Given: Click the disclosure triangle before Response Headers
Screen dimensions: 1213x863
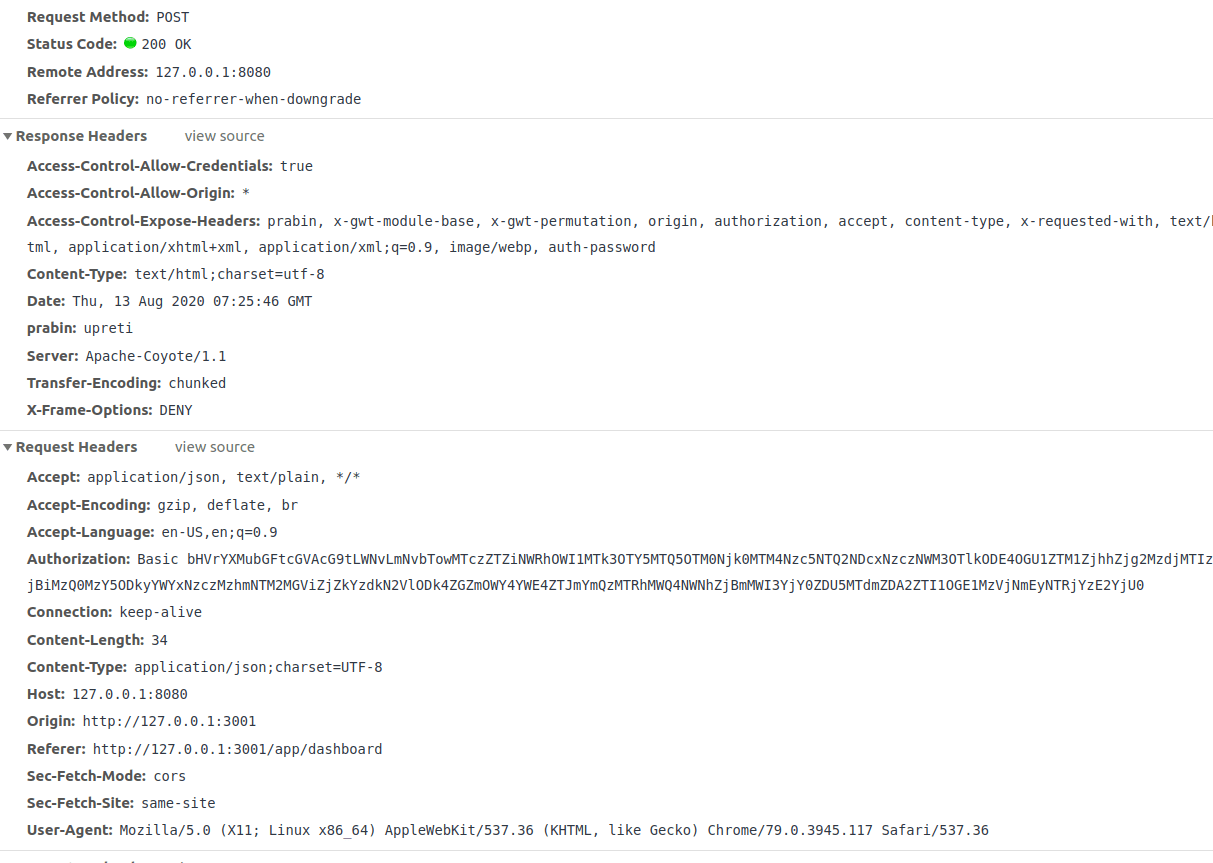Looking at the screenshot, I should click(8, 135).
